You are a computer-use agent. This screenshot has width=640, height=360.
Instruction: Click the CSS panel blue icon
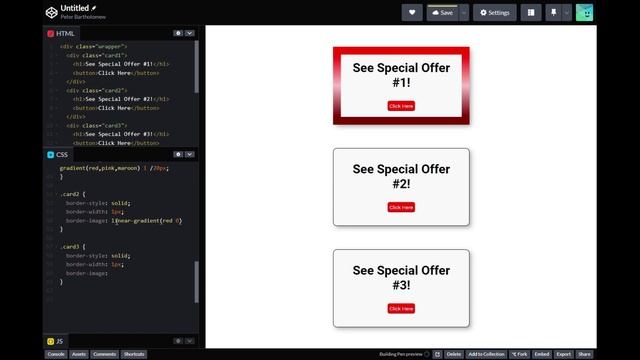click(51, 155)
